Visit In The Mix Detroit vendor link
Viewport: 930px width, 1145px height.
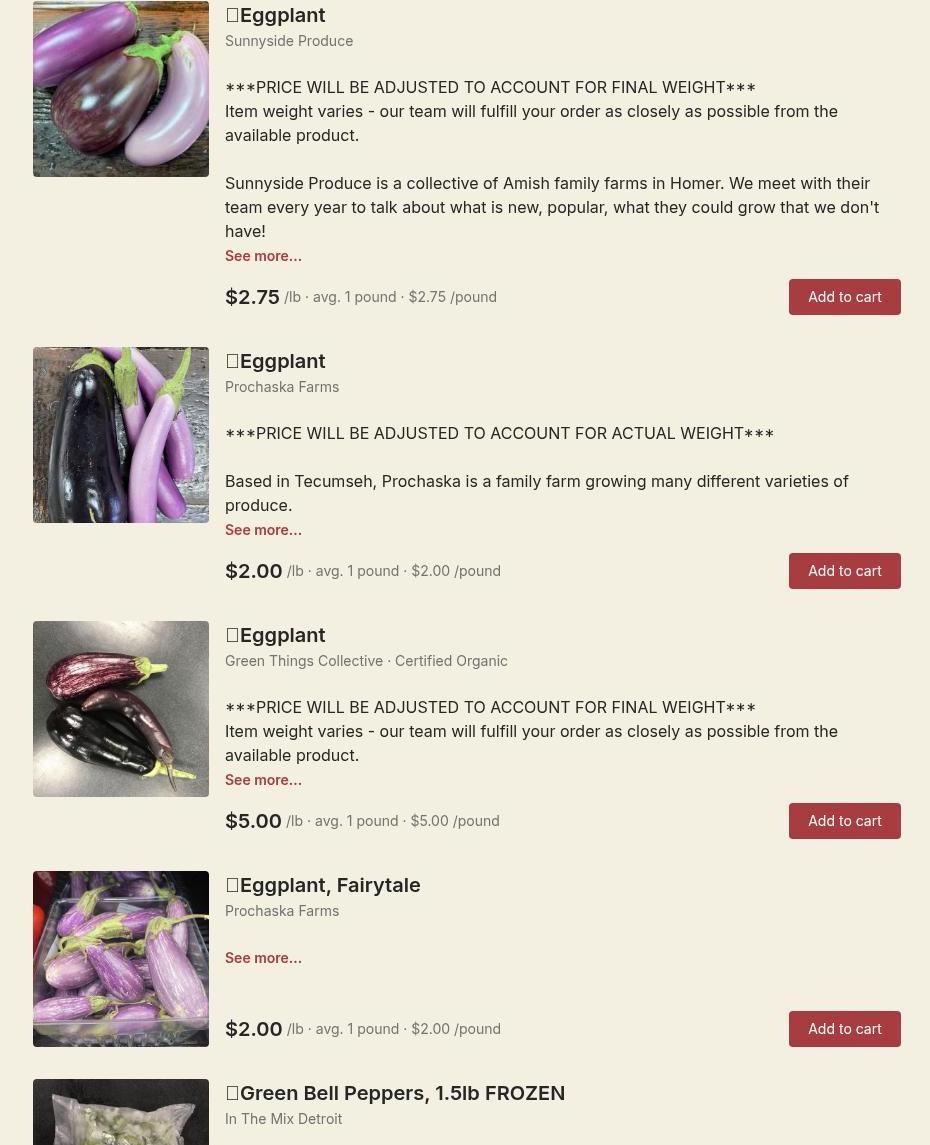tap(283, 1119)
